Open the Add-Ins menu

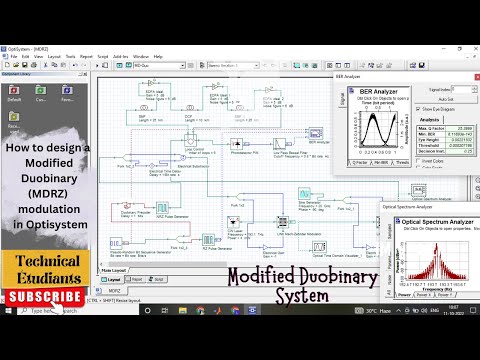pos(120,57)
